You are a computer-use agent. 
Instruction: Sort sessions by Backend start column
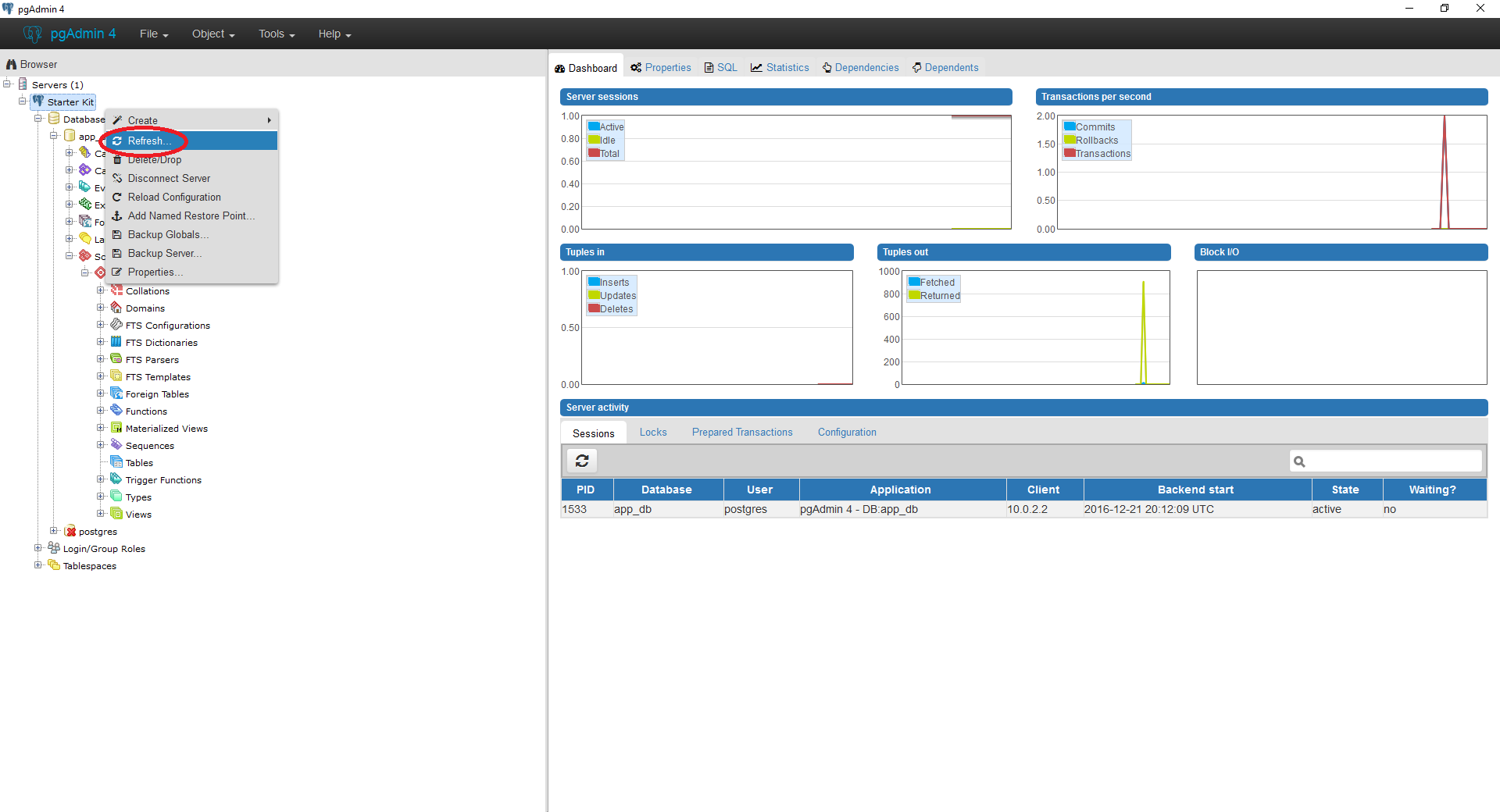tap(1196, 490)
